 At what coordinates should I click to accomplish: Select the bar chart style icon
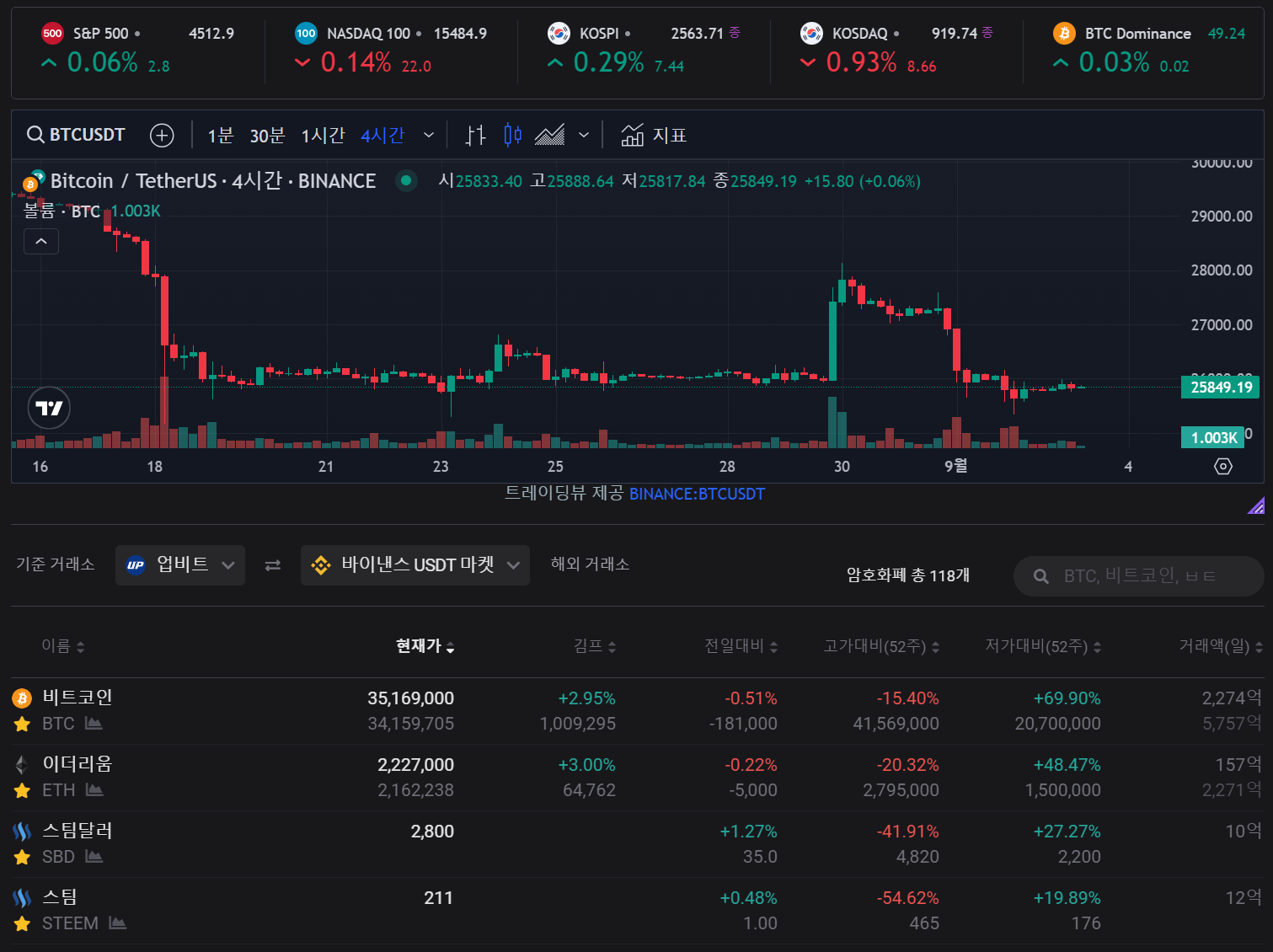(x=476, y=135)
